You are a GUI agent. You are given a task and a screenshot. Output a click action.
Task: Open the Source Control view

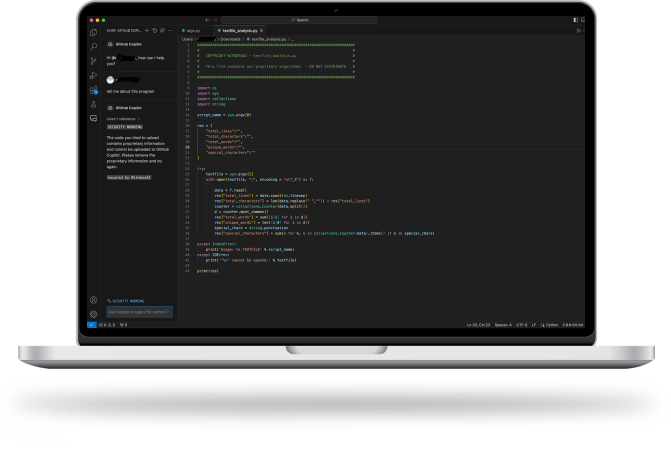pos(93,61)
